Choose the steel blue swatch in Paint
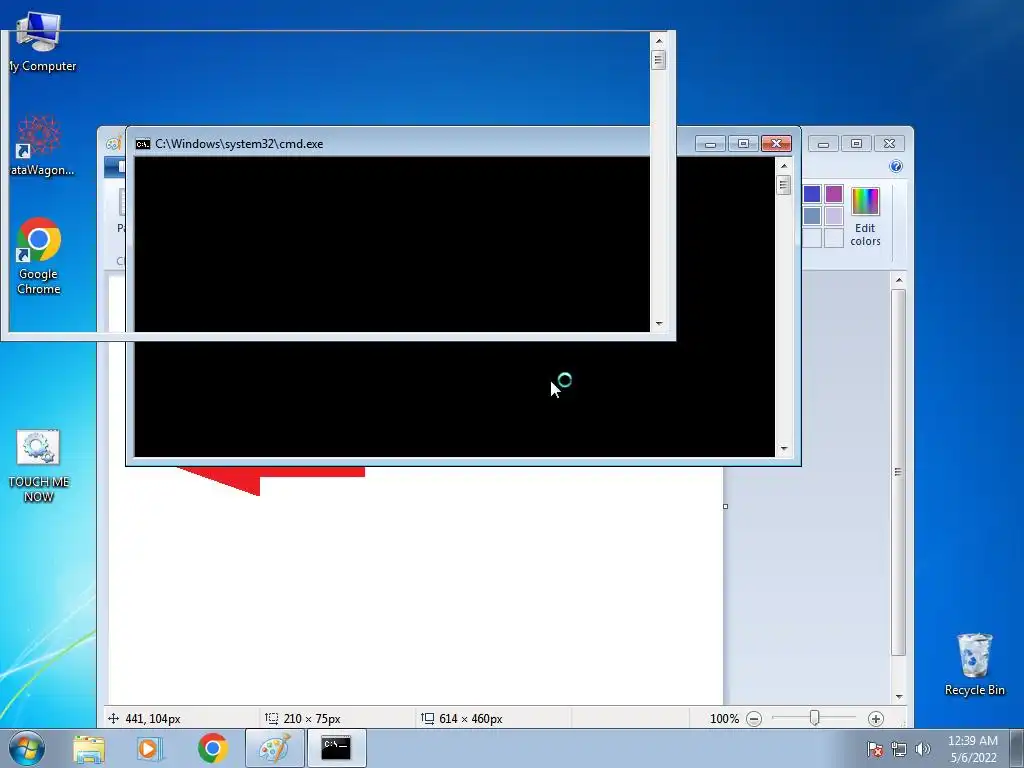 [x=812, y=216]
